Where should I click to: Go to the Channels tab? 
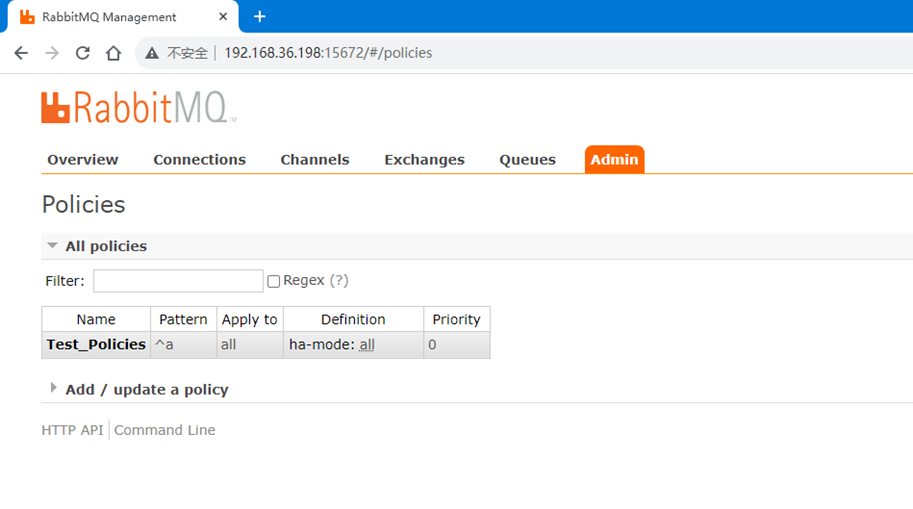tap(315, 160)
